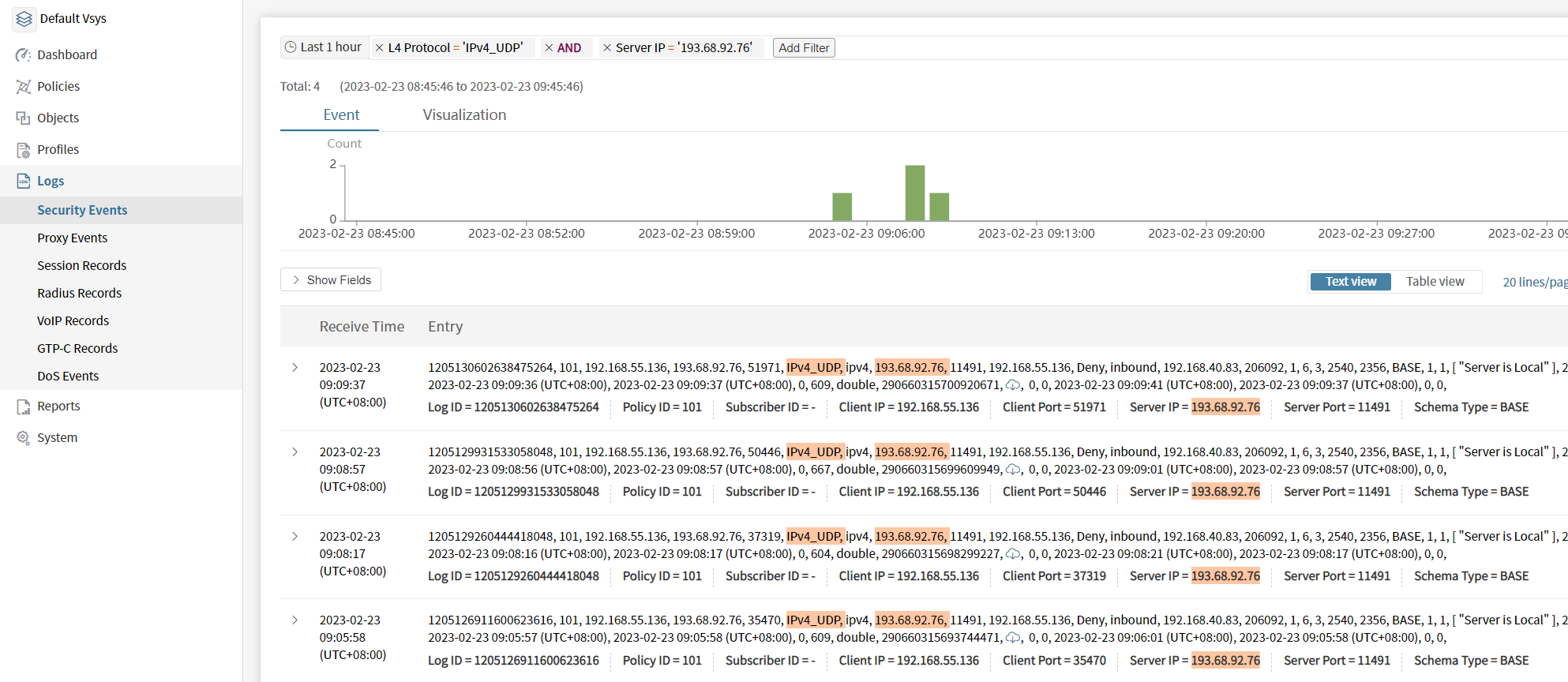Expand the Show Fields panel
The width and height of the screenshot is (1568, 682).
(331, 280)
